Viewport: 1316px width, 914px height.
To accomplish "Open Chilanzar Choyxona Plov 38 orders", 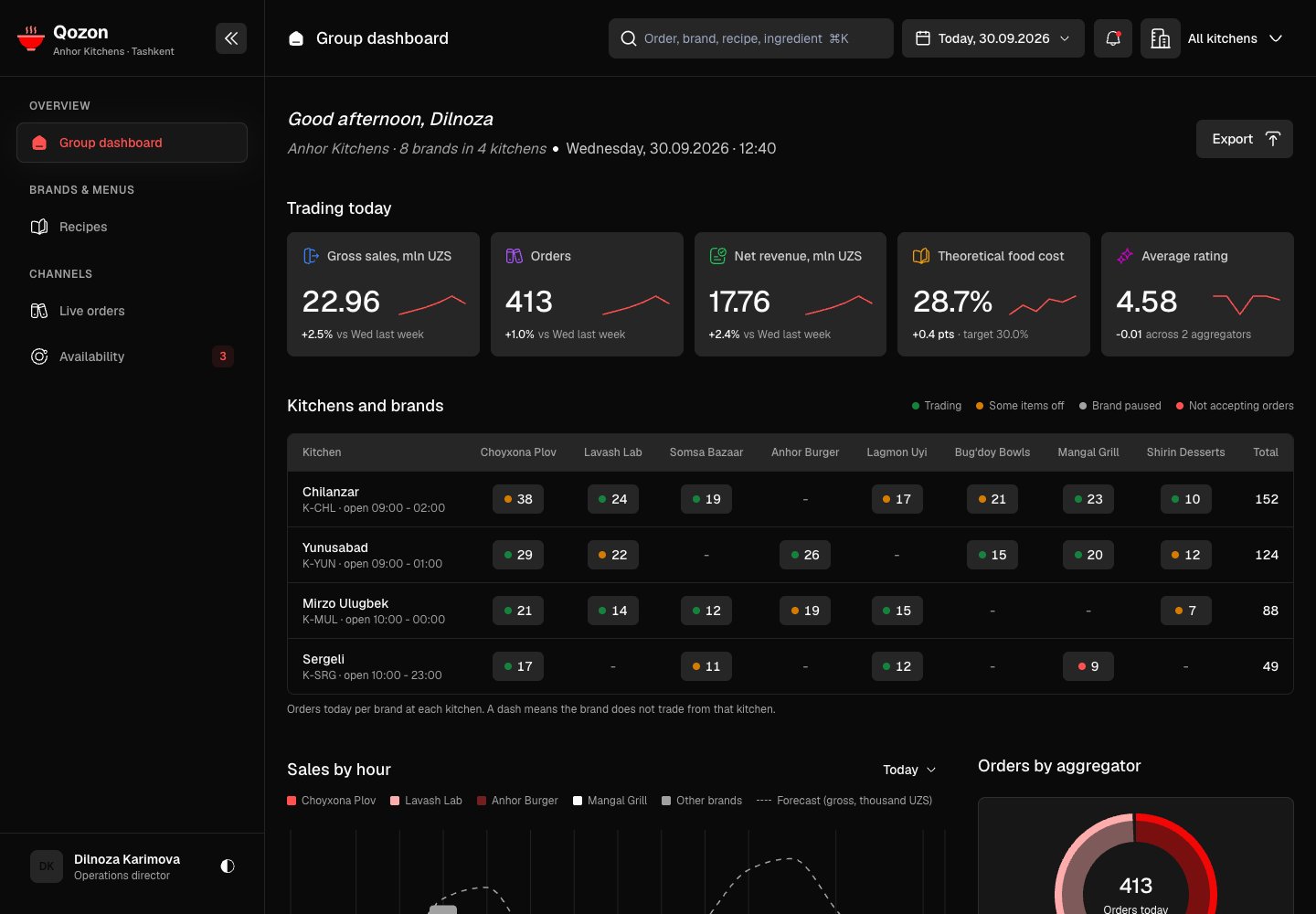I will pyautogui.click(x=518, y=499).
